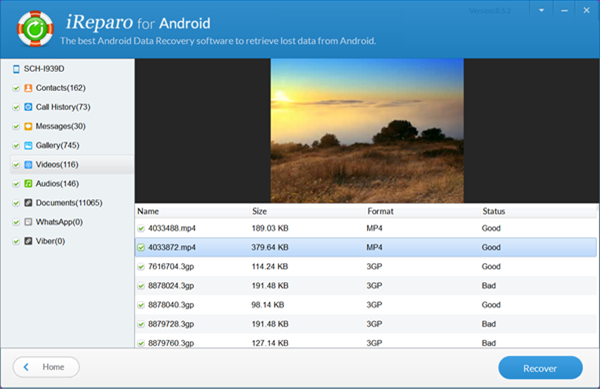Uncheck the Documents(11065) checkbox
This screenshot has height=389, width=600.
(x=16, y=203)
